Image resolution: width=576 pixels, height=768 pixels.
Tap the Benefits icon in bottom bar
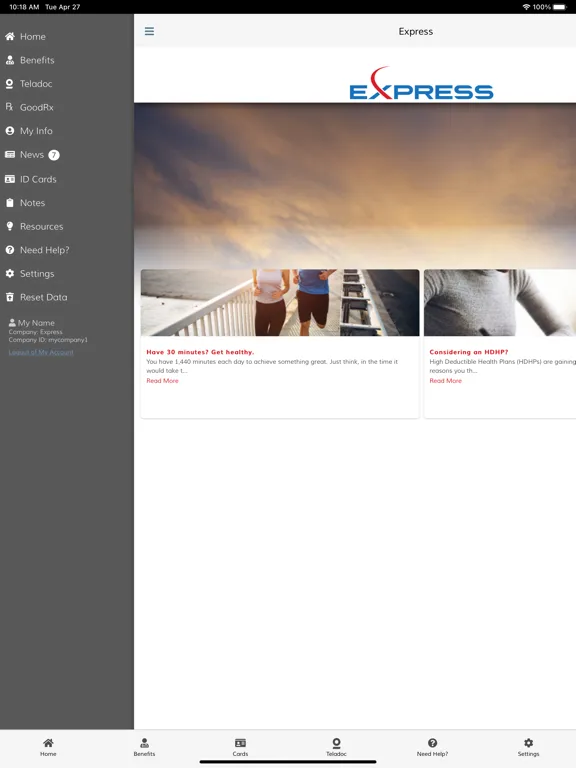(144, 743)
